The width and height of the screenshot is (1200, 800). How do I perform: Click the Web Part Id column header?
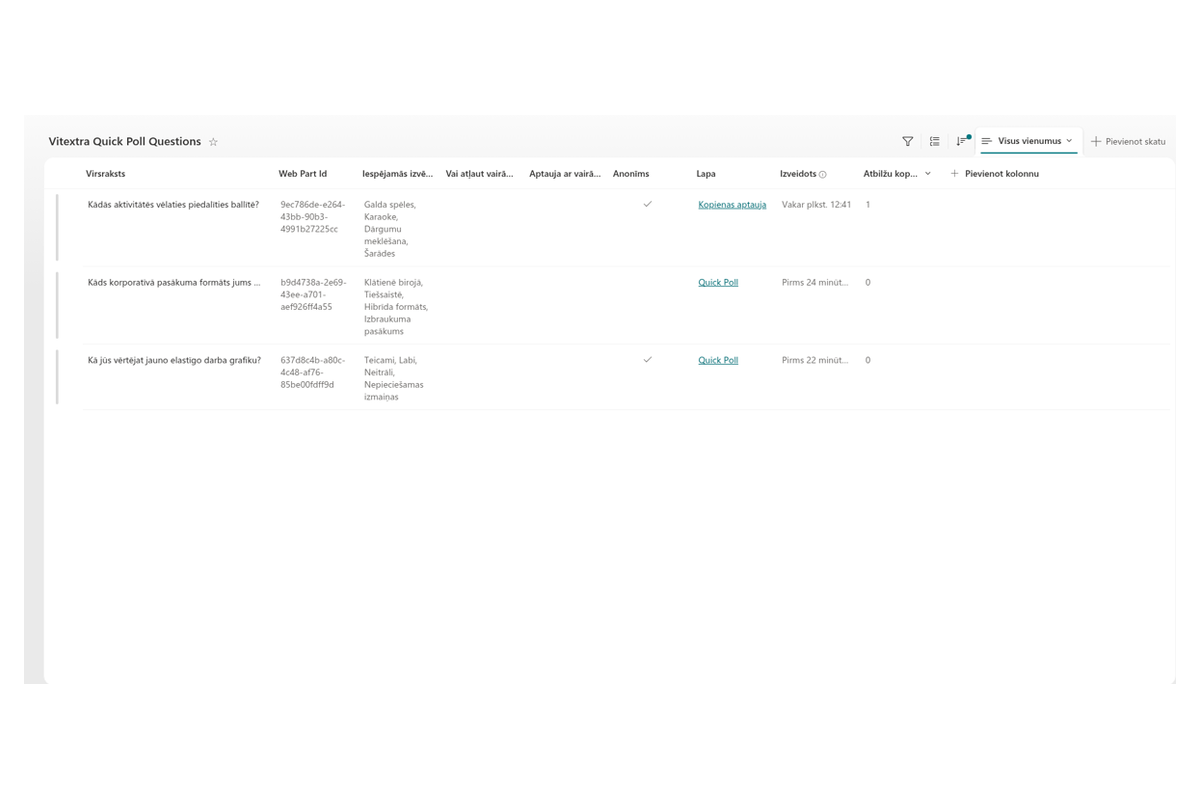(303, 174)
